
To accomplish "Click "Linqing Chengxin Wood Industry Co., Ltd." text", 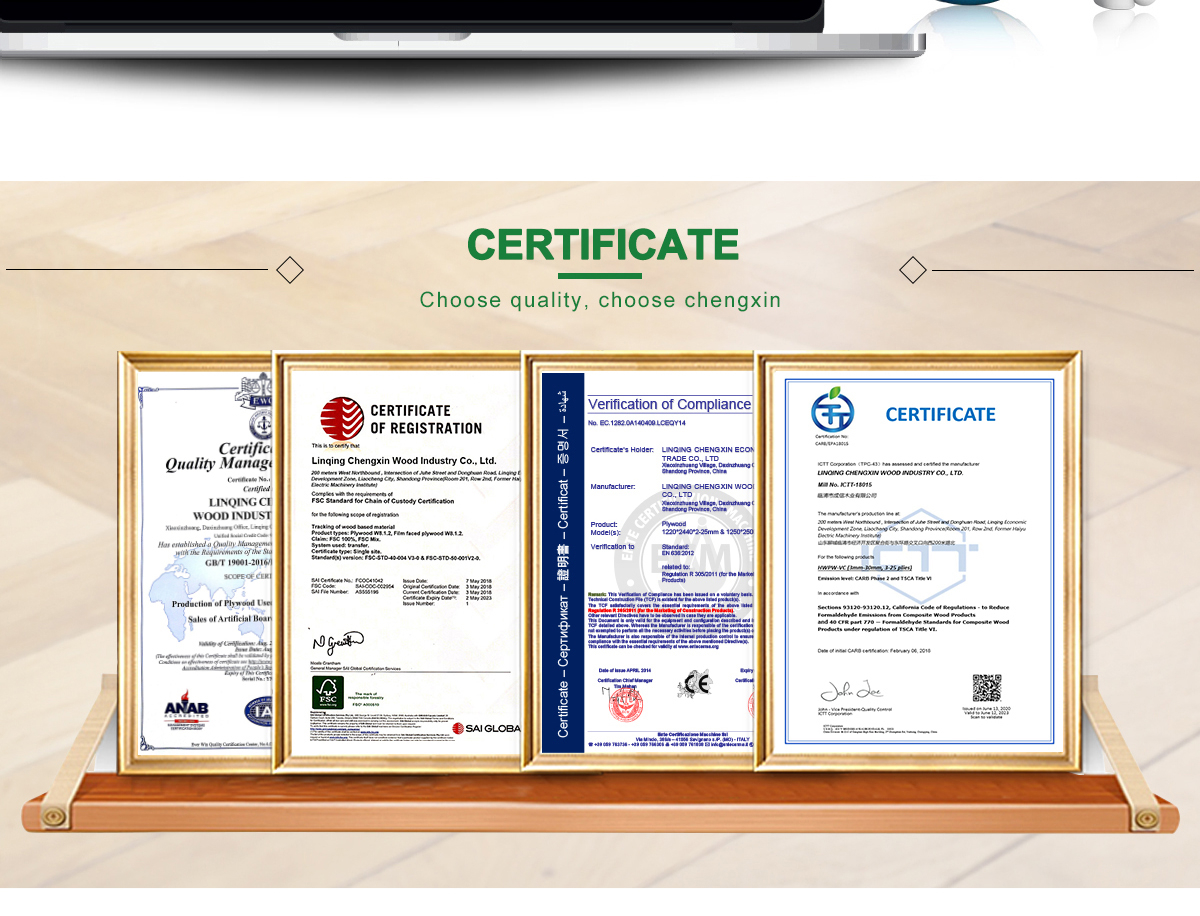I will coord(404,460).
